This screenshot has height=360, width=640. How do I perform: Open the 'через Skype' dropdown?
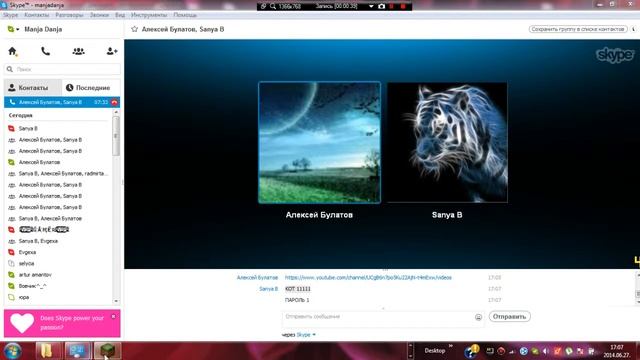coord(299,335)
